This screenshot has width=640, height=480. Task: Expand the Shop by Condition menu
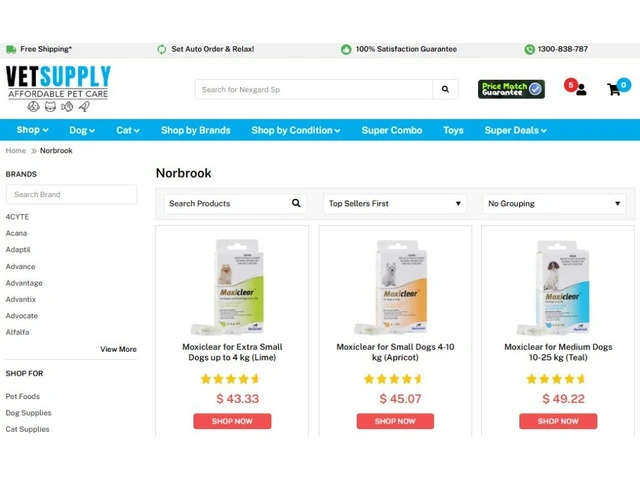(296, 130)
